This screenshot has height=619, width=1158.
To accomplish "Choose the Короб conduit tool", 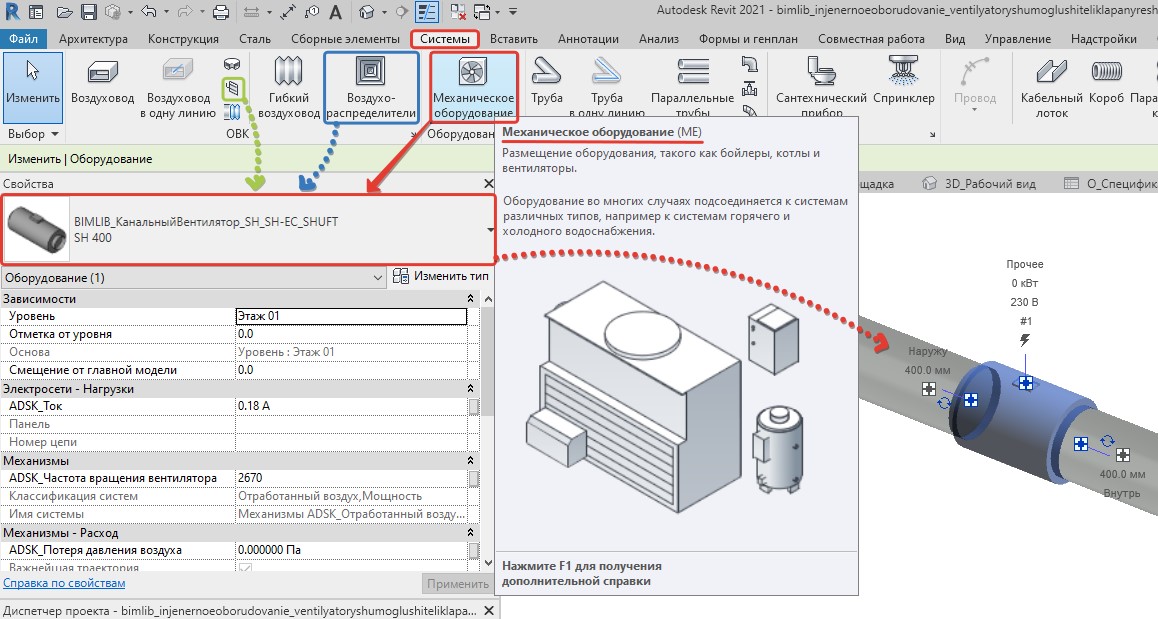I will (1106, 83).
